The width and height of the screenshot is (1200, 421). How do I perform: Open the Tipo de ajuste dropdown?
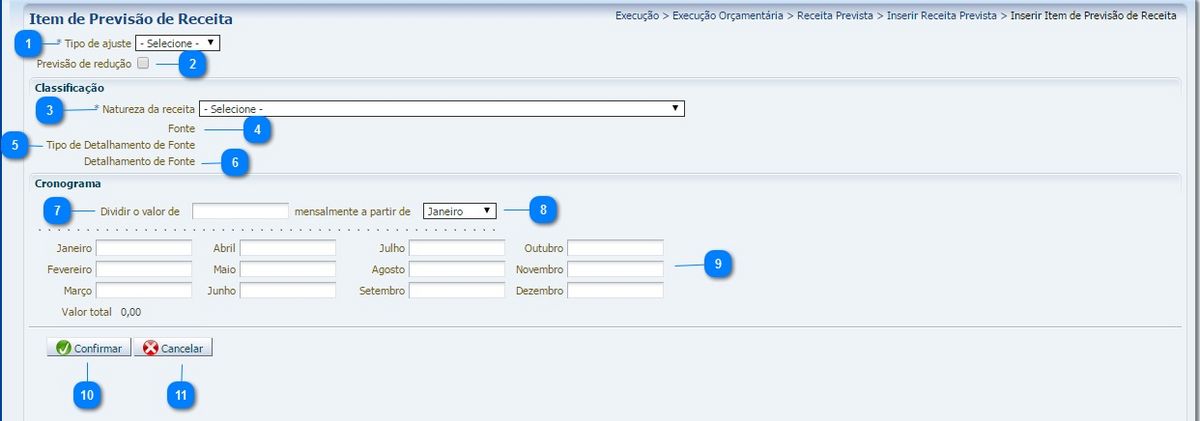coord(177,44)
